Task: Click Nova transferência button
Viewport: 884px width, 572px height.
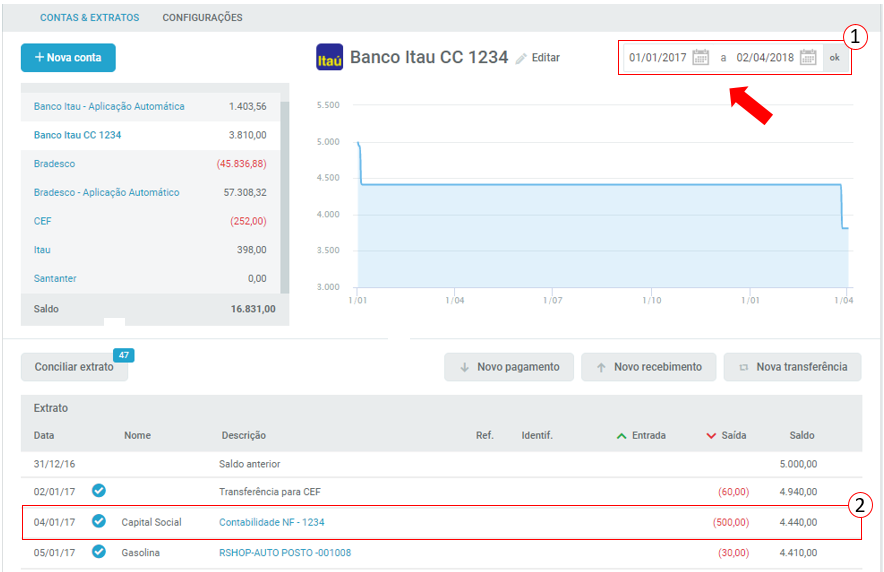Action: (x=793, y=367)
